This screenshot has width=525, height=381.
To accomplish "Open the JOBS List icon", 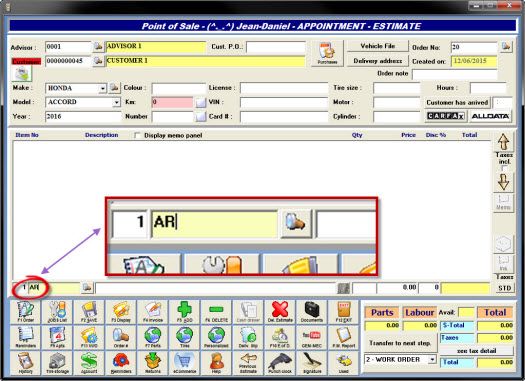I will coord(57,312).
